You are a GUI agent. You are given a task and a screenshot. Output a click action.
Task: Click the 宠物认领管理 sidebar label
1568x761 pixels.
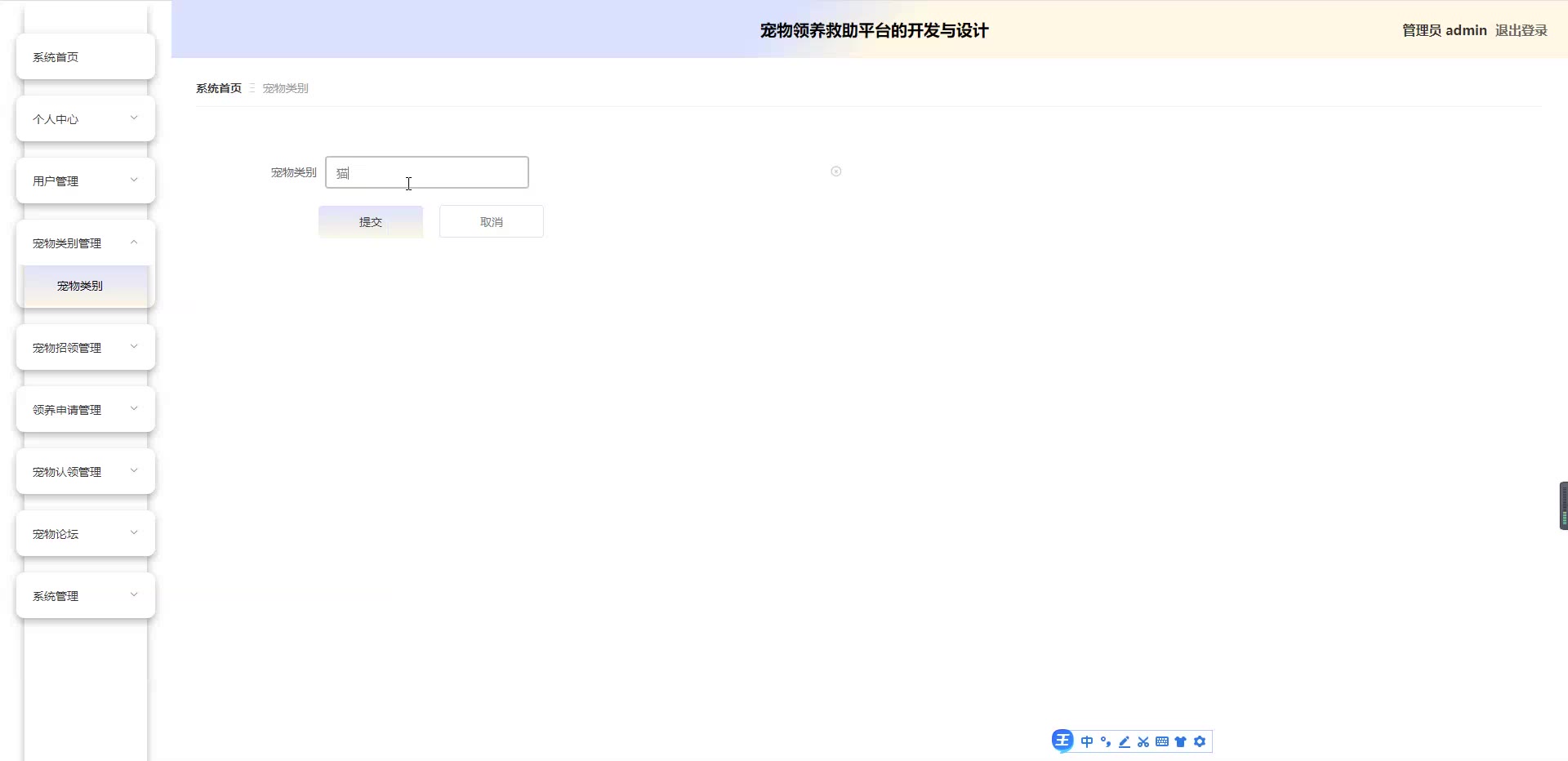[67, 472]
